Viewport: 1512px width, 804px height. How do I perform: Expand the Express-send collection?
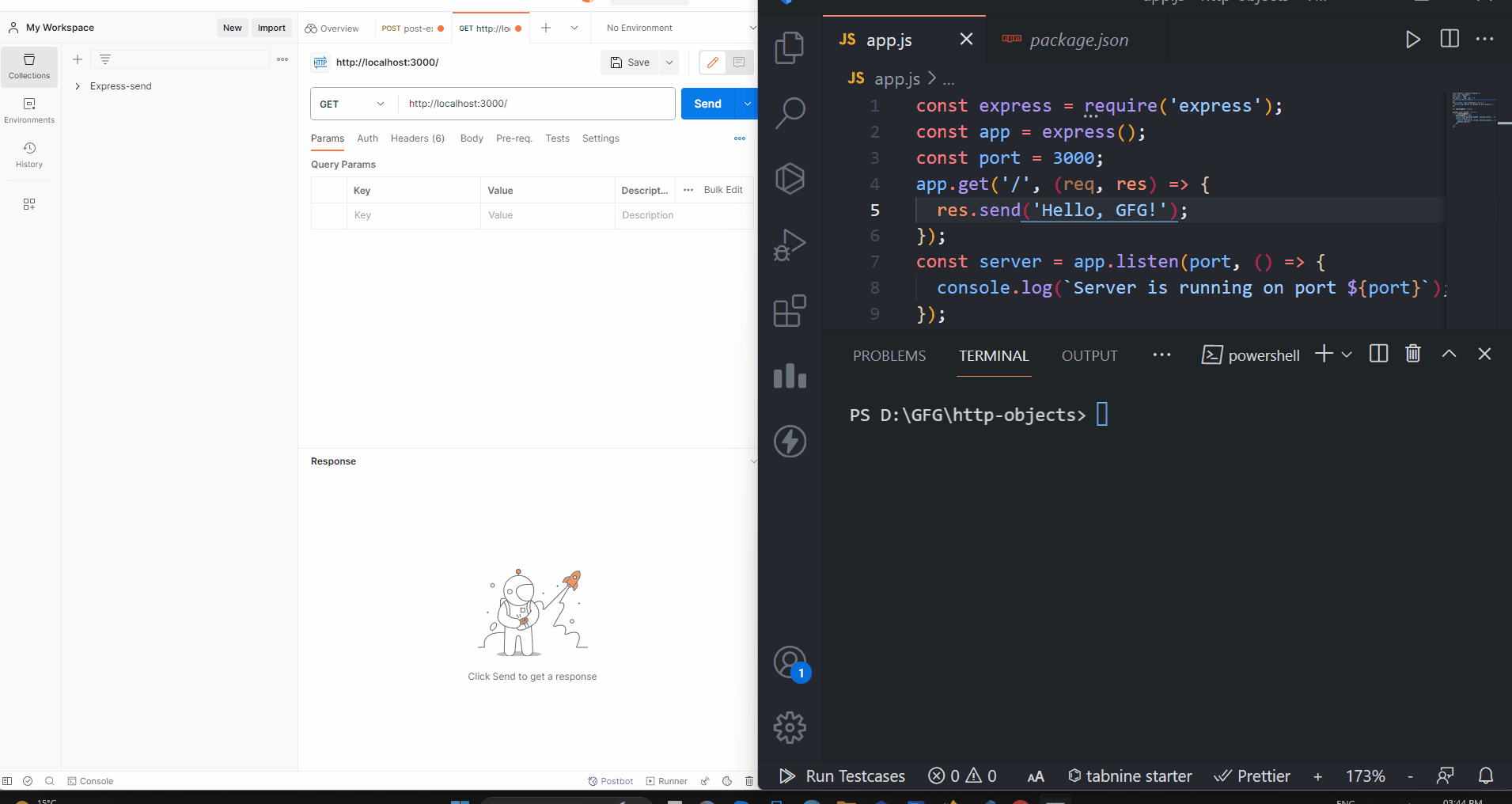[x=77, y=86]
